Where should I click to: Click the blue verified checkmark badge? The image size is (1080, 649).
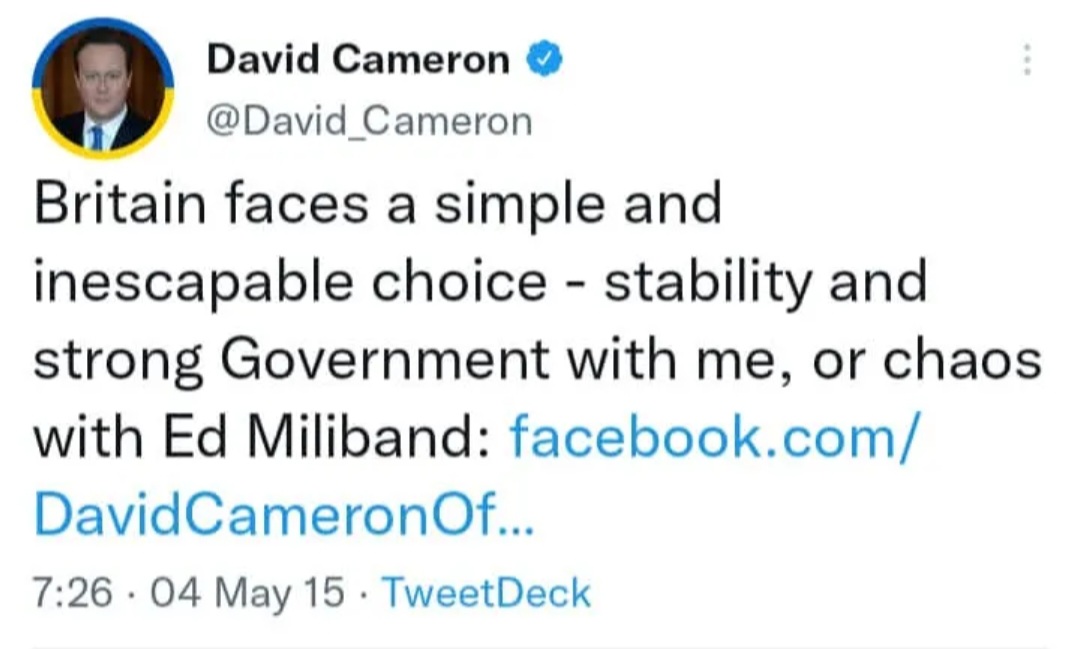[x=545, y=59]
